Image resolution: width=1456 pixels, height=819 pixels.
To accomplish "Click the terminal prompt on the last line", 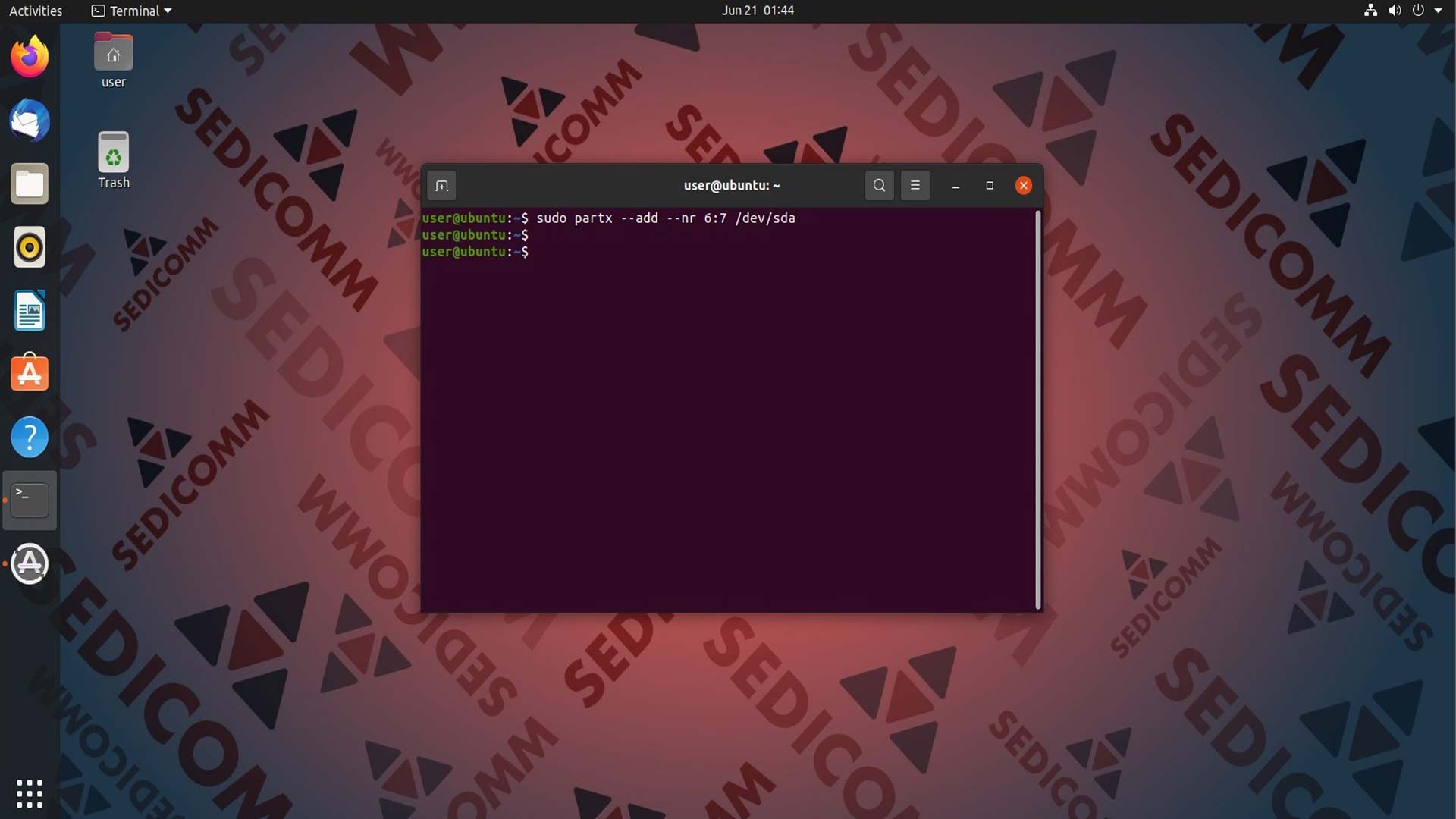I will tap(475, 252).
